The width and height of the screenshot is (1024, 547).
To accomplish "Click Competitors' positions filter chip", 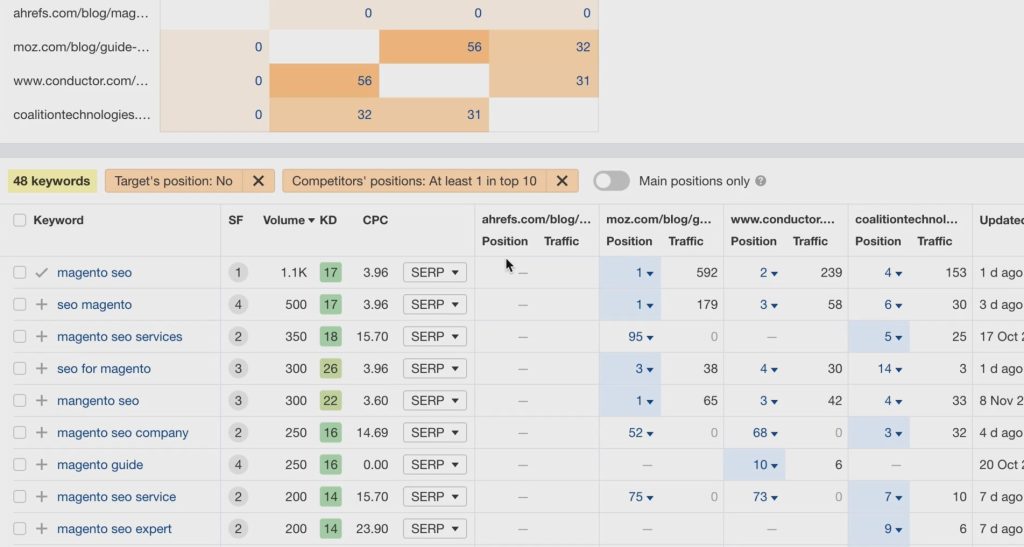I will point(415,181).
